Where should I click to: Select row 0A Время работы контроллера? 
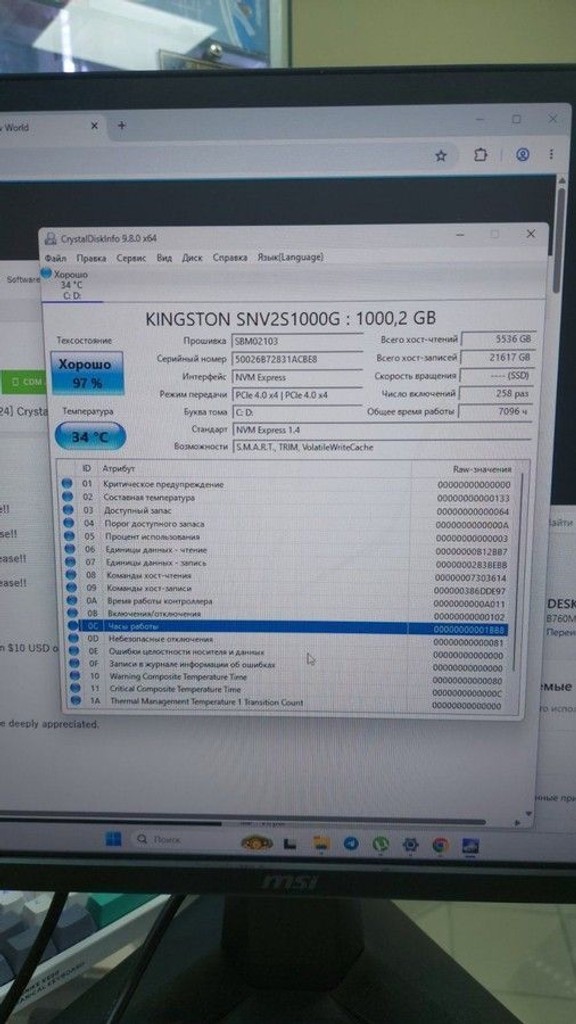[x=286, y=601]
